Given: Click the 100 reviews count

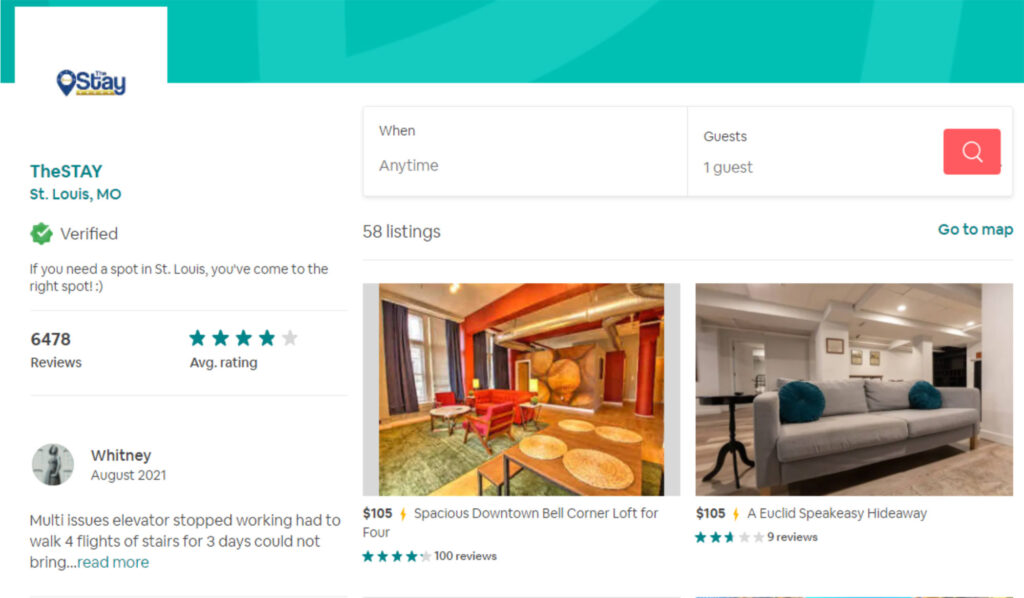Looking at the screenshot, I should tap(465, 556).
